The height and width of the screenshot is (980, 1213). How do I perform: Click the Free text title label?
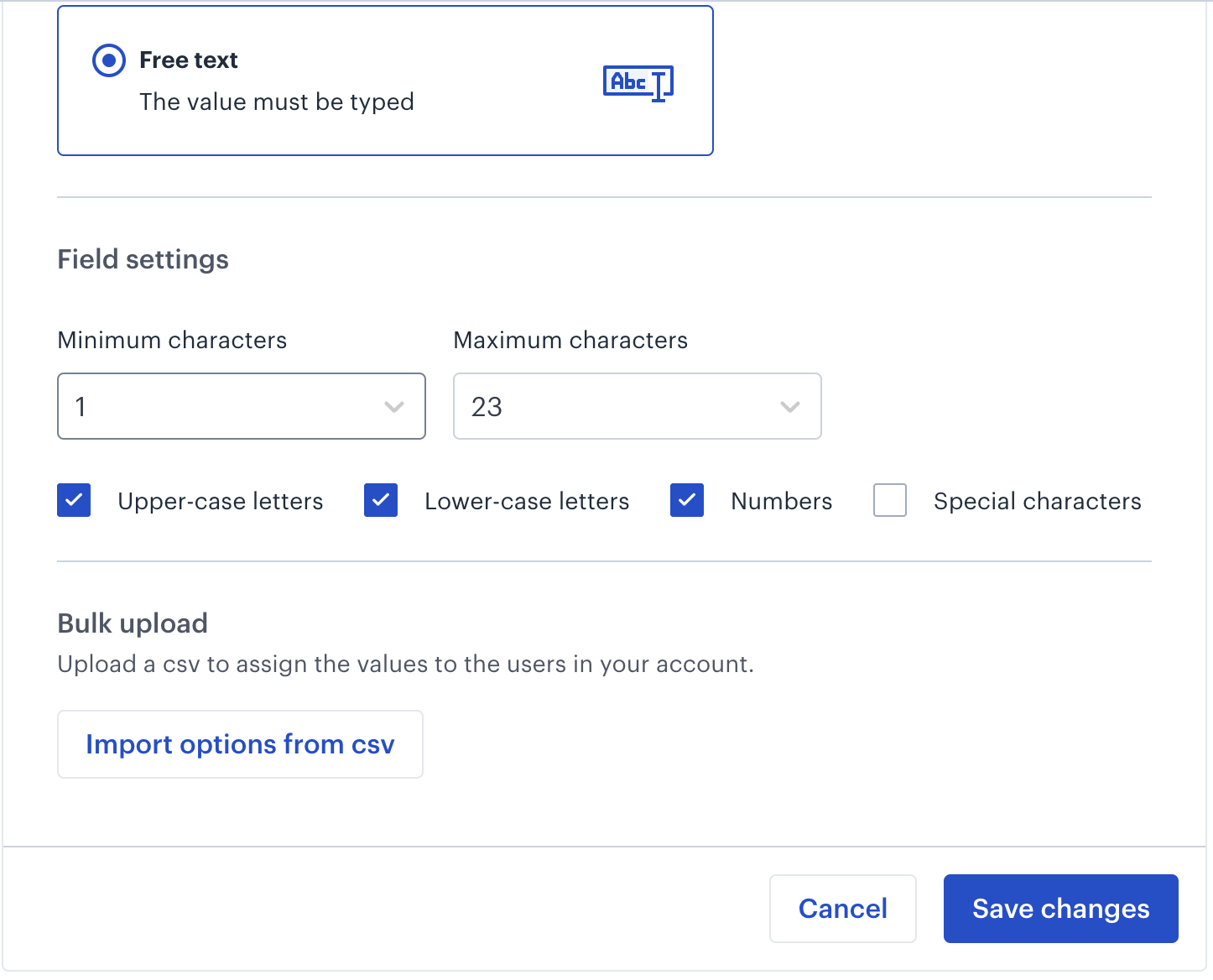[x=189, y=60]
